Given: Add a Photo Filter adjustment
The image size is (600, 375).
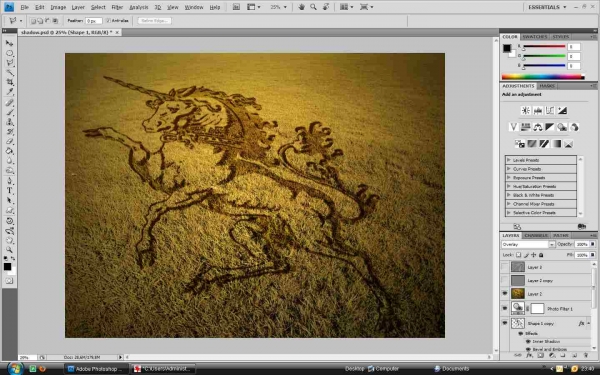Looking at the screenshot, I should [x=562, y=127].
